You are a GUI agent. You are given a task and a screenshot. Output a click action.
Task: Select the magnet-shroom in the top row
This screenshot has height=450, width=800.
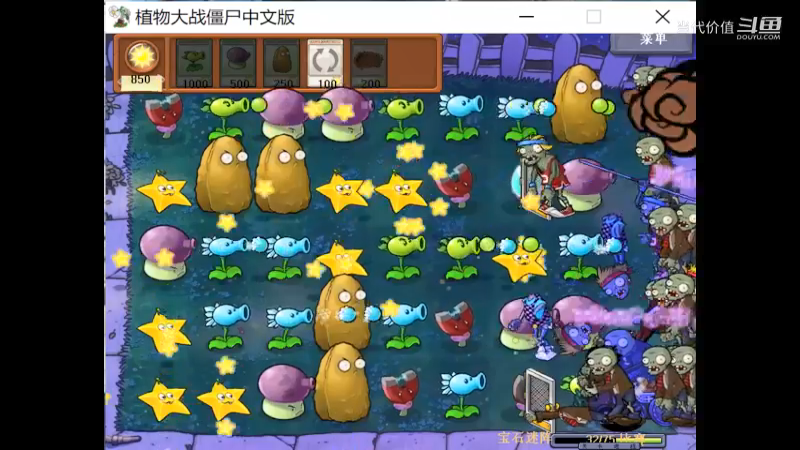(x=163, y=114)
